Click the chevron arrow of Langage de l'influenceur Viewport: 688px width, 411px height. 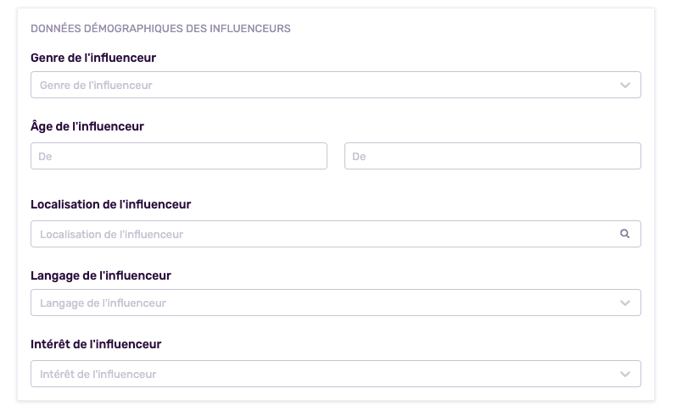625,303
